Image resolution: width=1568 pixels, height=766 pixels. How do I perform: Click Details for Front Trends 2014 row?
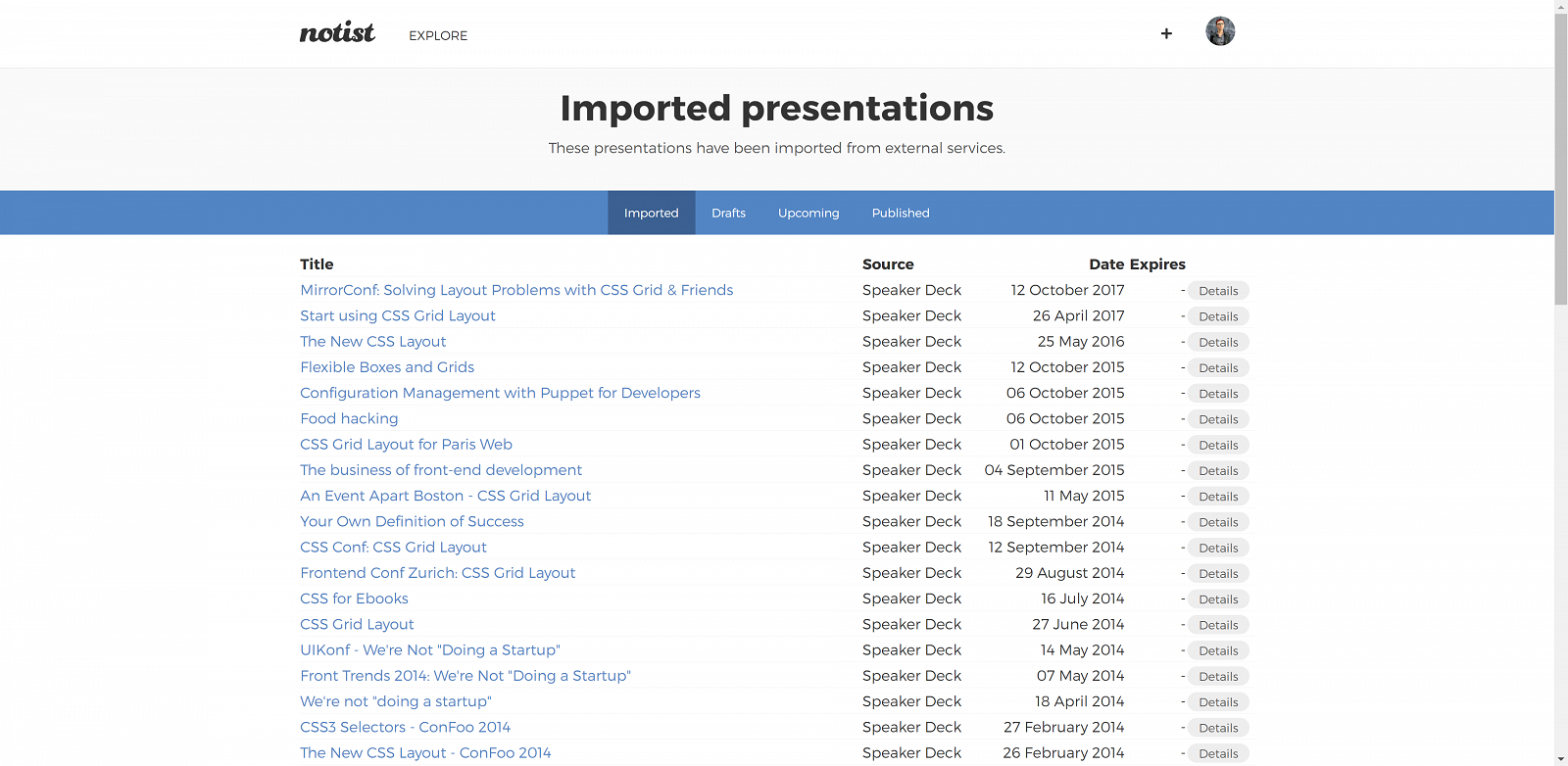[x=1218, y=677]
